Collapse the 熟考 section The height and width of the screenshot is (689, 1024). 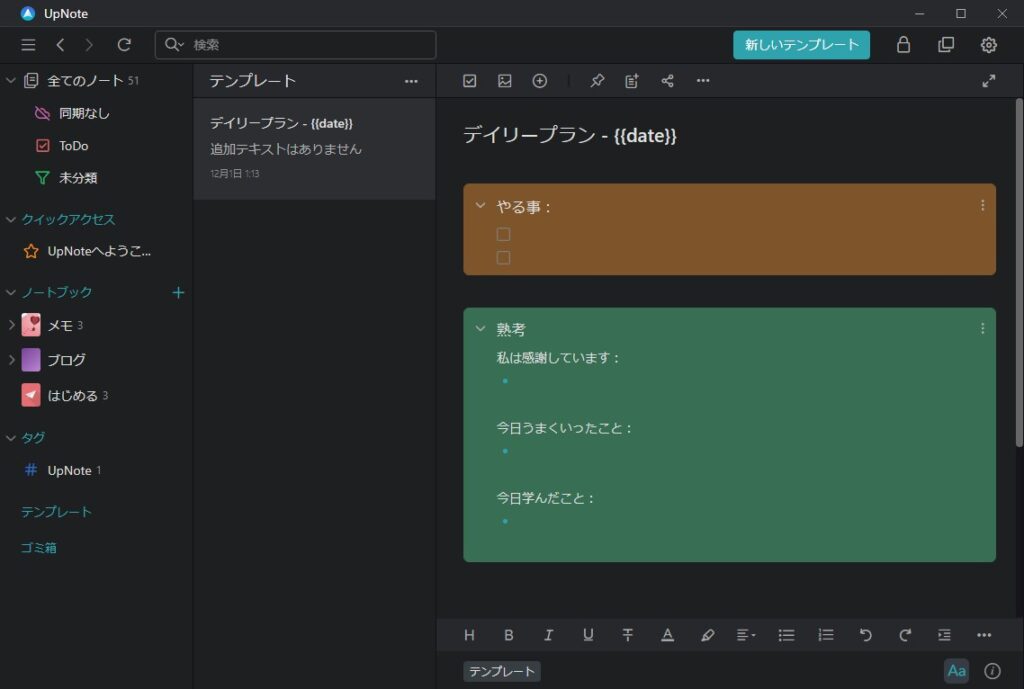click(478, 328)
